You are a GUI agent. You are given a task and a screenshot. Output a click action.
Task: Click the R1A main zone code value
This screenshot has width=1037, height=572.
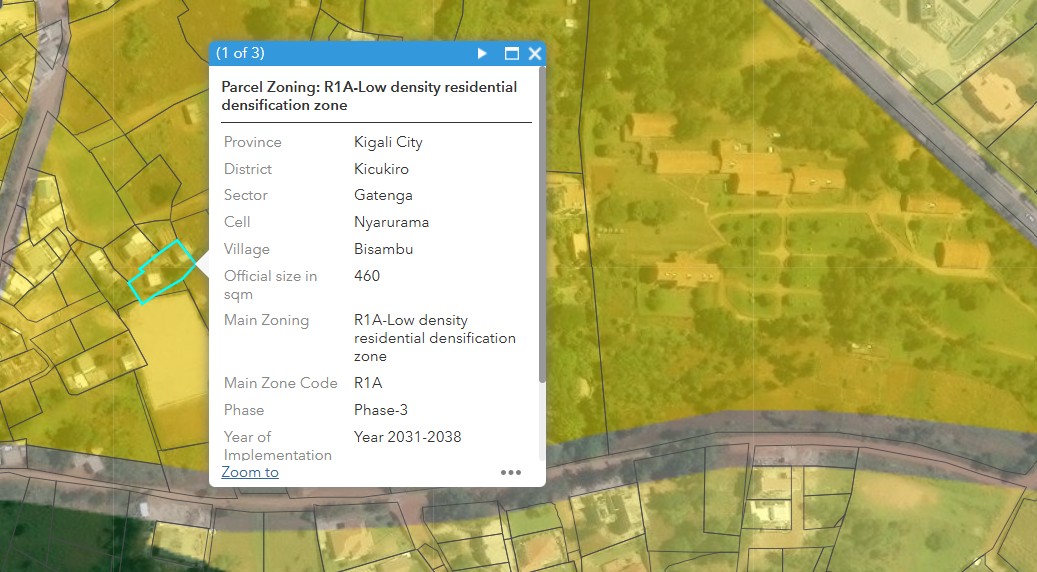(x=368, y=383)
